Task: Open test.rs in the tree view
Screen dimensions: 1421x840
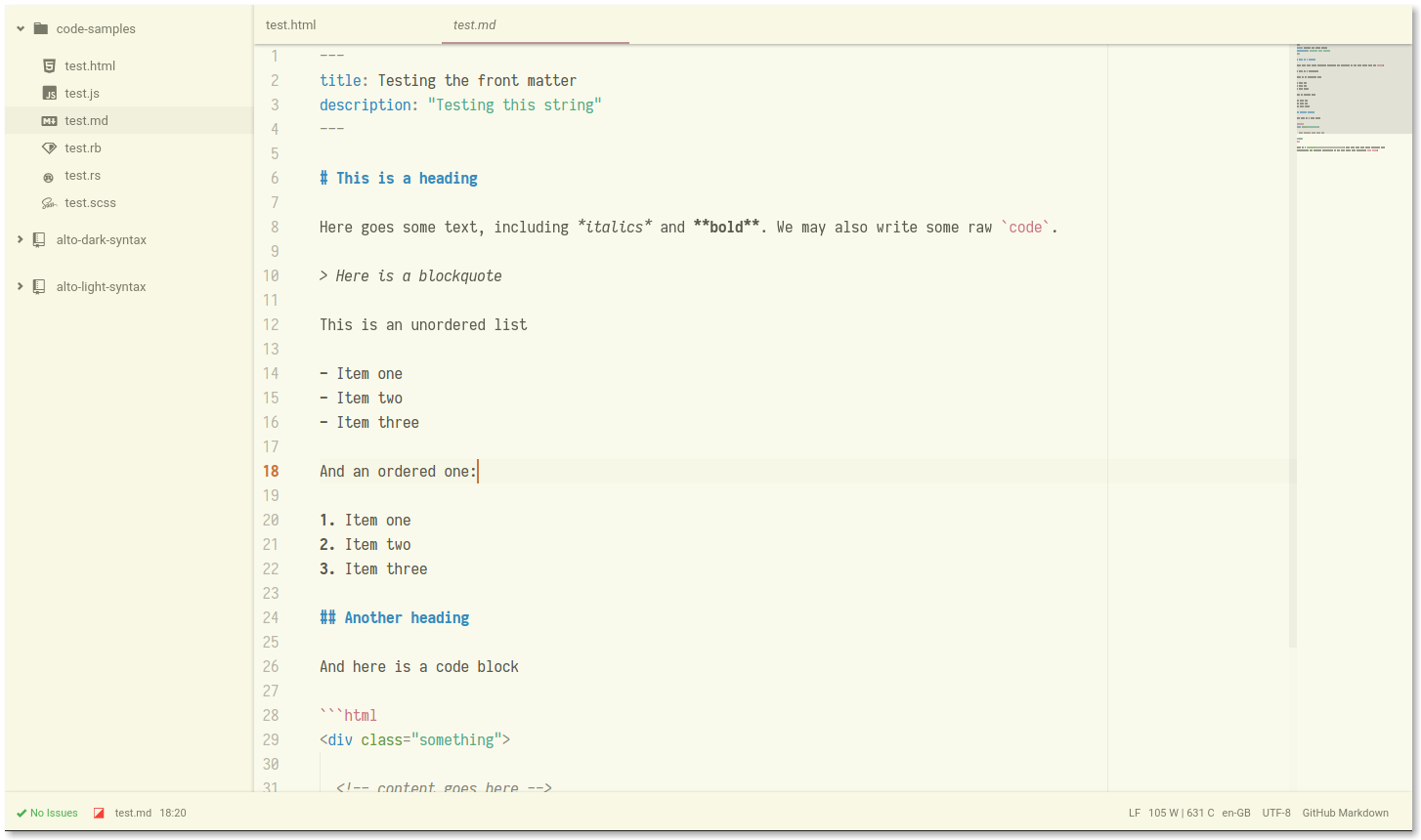Action: tap(83, 175)
